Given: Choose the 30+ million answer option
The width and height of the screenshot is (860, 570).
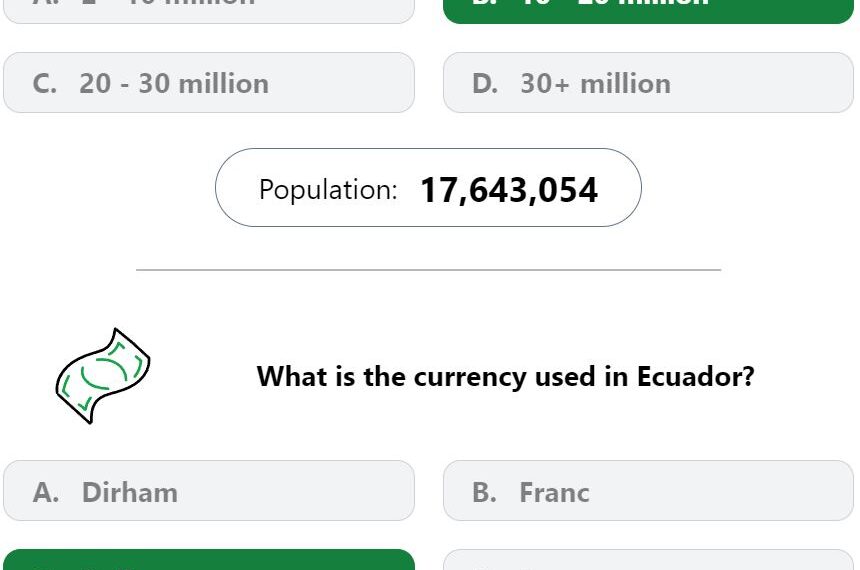Looking at the screenshot, I should pos(648,83).
